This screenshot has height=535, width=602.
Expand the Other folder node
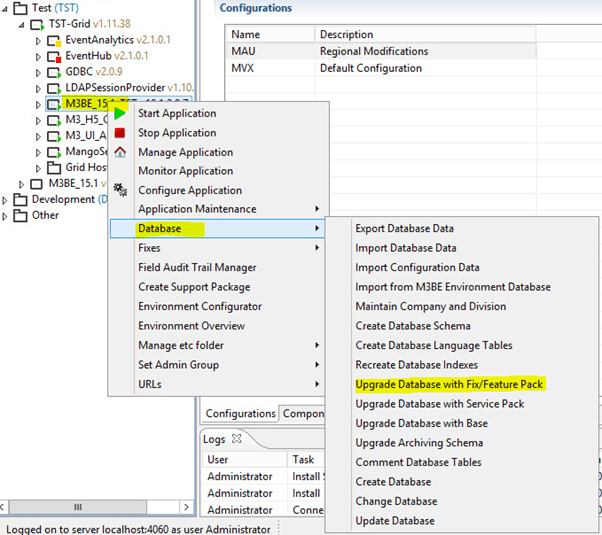5,216
